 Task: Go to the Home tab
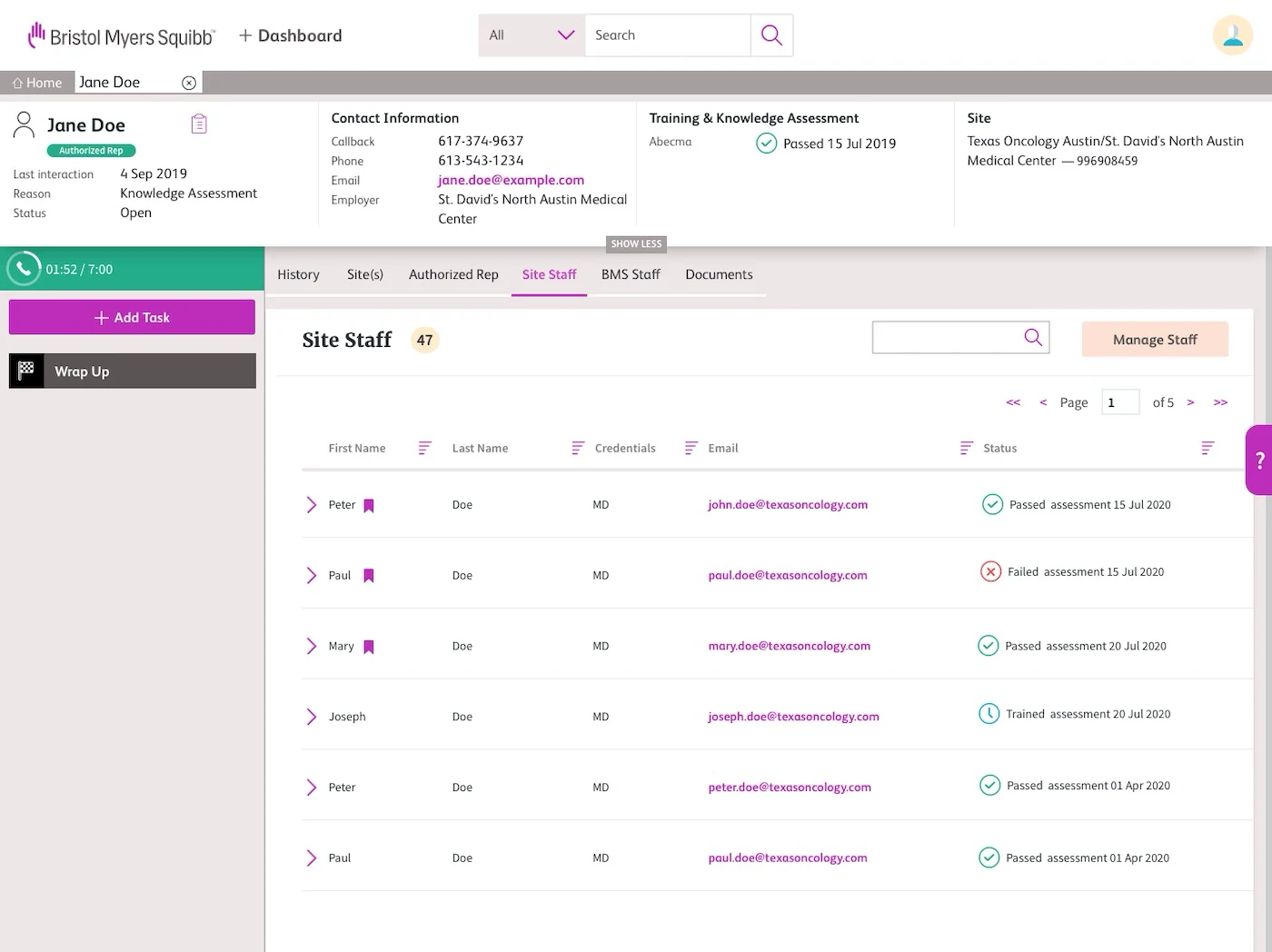37,83
